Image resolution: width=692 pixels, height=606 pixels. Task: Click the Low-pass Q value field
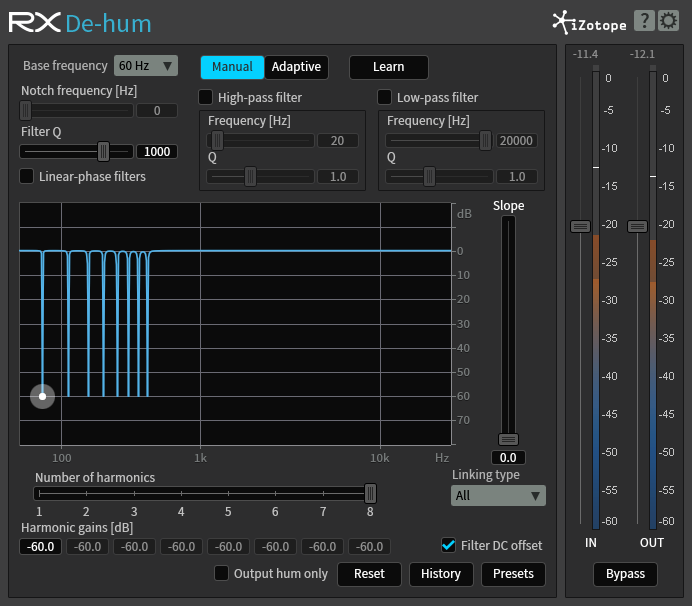(516, 177)
